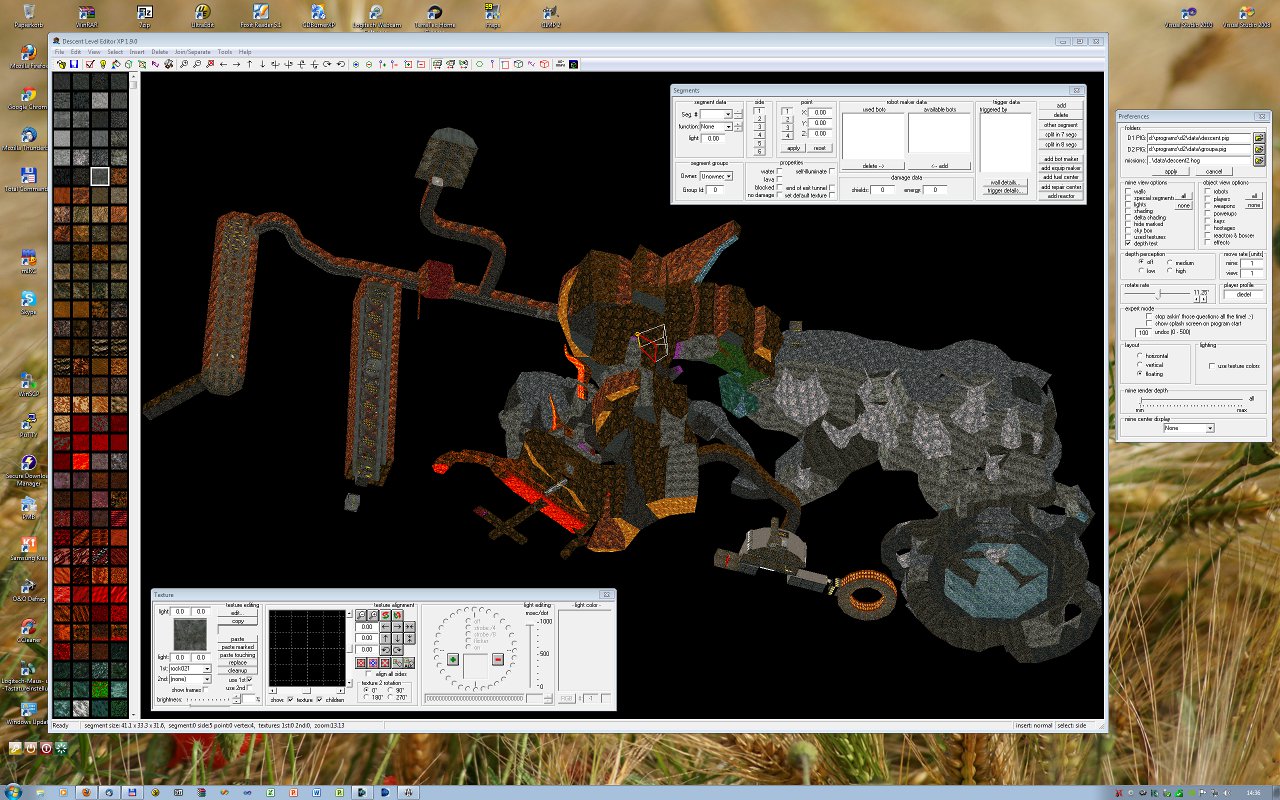Click the Open file toolbar icon

[x=61, y=64]
